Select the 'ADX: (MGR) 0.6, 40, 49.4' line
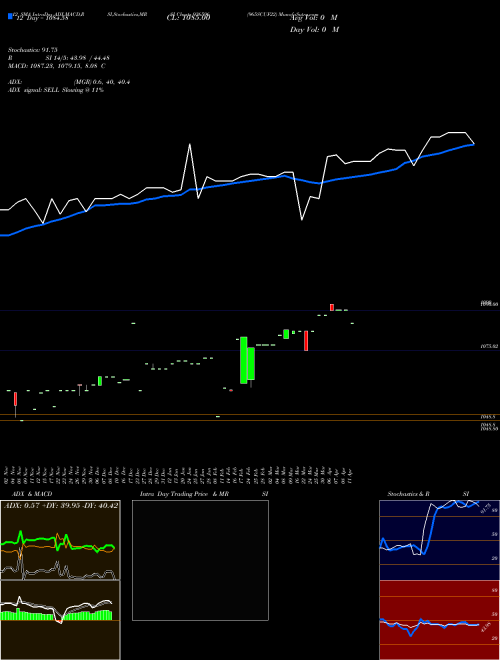 pos(69,82)
